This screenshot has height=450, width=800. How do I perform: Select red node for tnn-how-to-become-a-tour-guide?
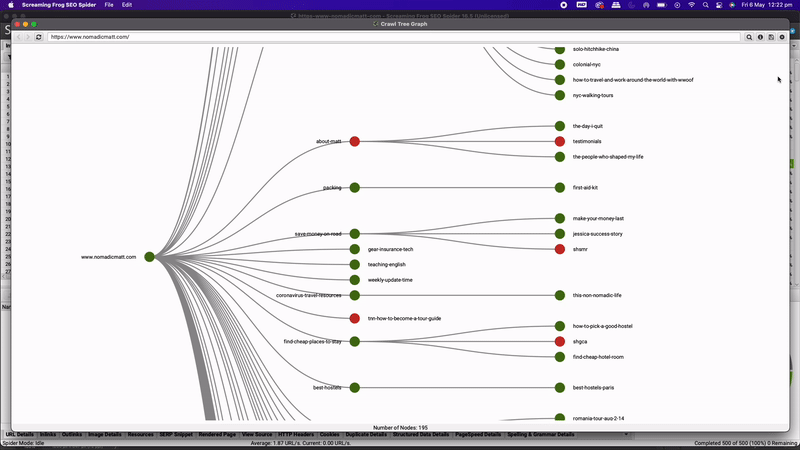click(x=355, y=318)
